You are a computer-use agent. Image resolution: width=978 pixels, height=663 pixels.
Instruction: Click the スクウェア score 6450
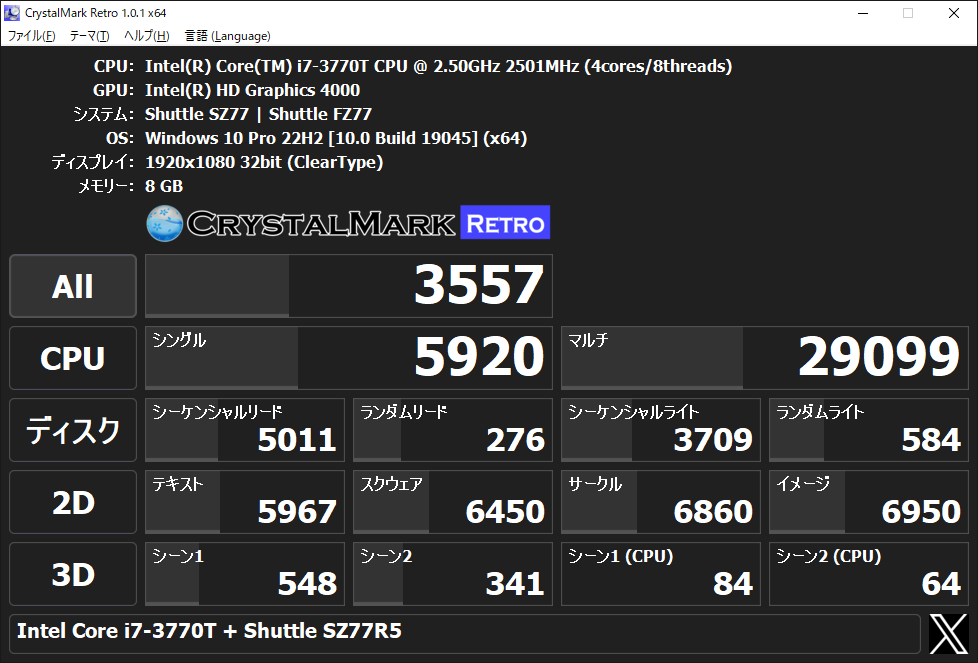coord(453,502)
